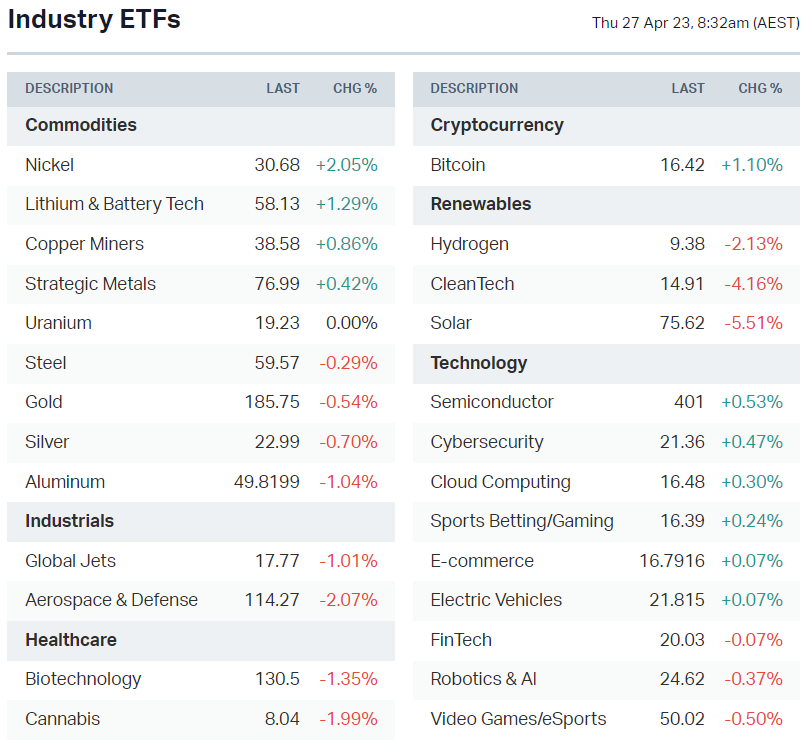Open Video Games/eSports ETF
The image size is (811, 742).
518,719
